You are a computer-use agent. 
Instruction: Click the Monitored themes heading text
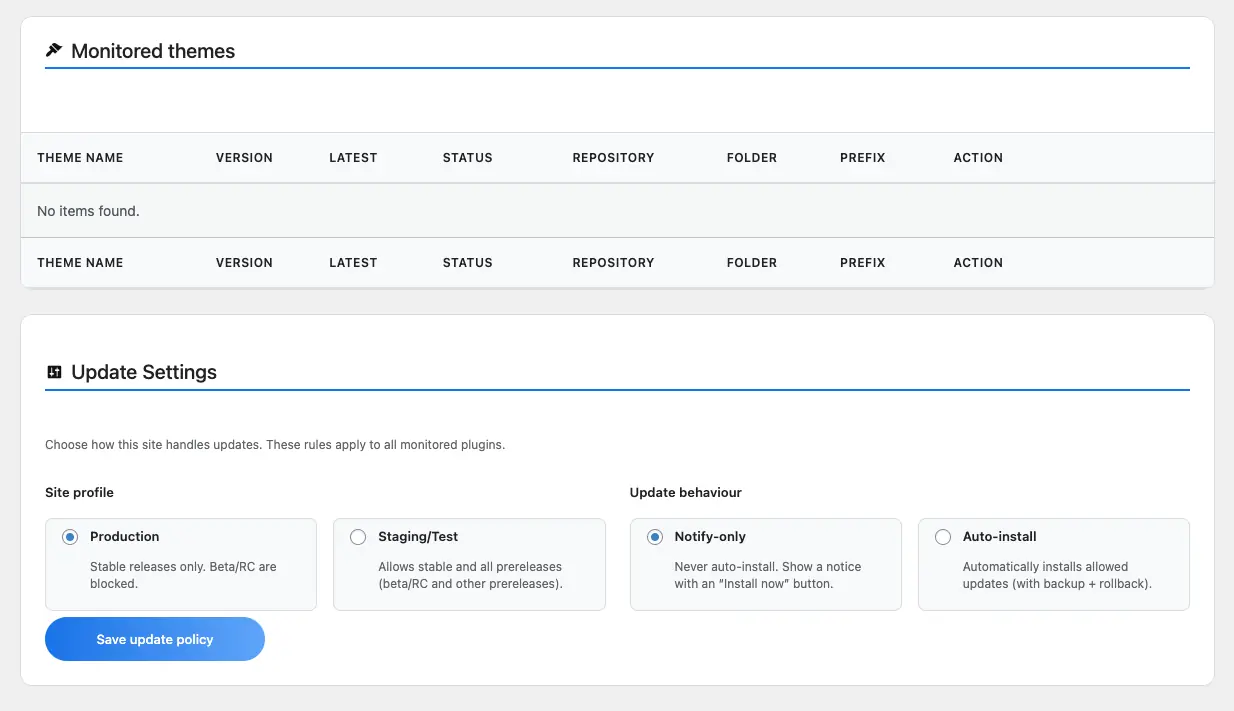153,51
